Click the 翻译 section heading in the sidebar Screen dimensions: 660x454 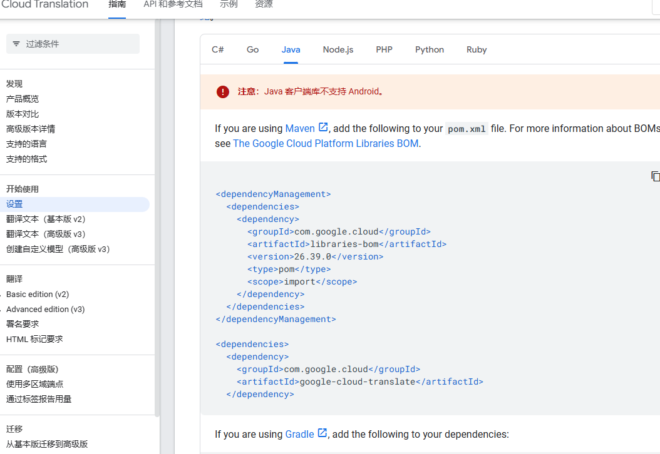point(14,279)
